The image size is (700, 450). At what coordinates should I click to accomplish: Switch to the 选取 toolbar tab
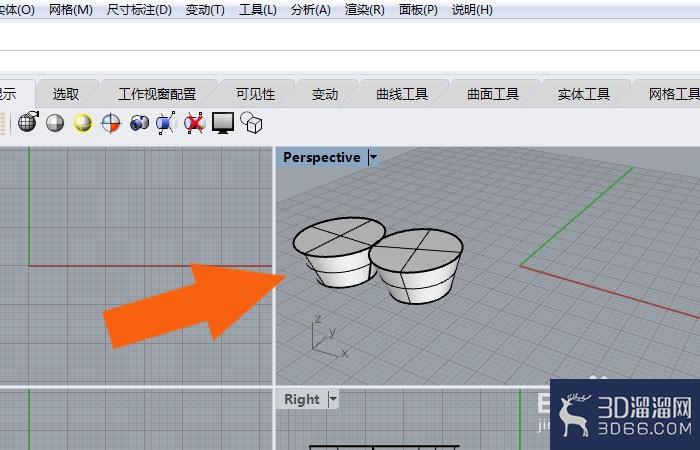(66, 94)
